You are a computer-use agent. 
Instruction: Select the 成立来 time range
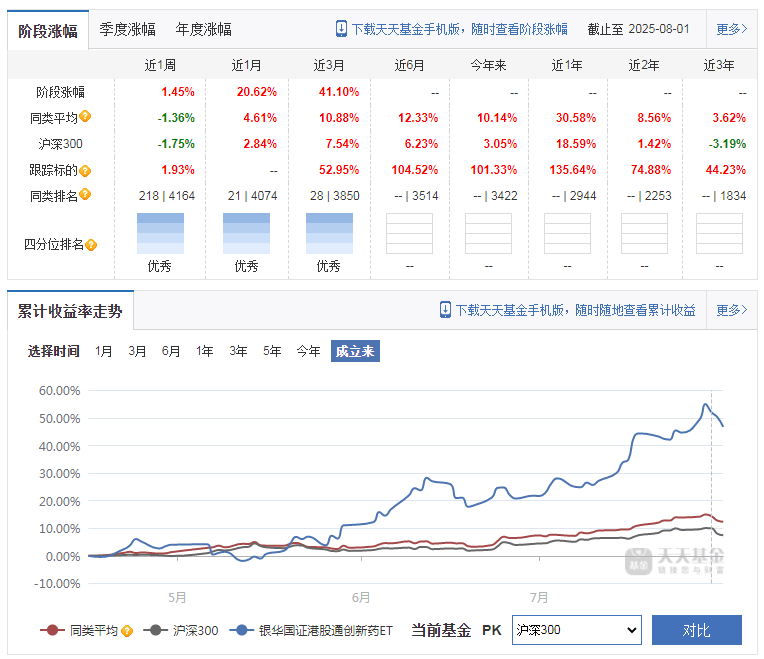pyautogui.click(x=355, y=351)
